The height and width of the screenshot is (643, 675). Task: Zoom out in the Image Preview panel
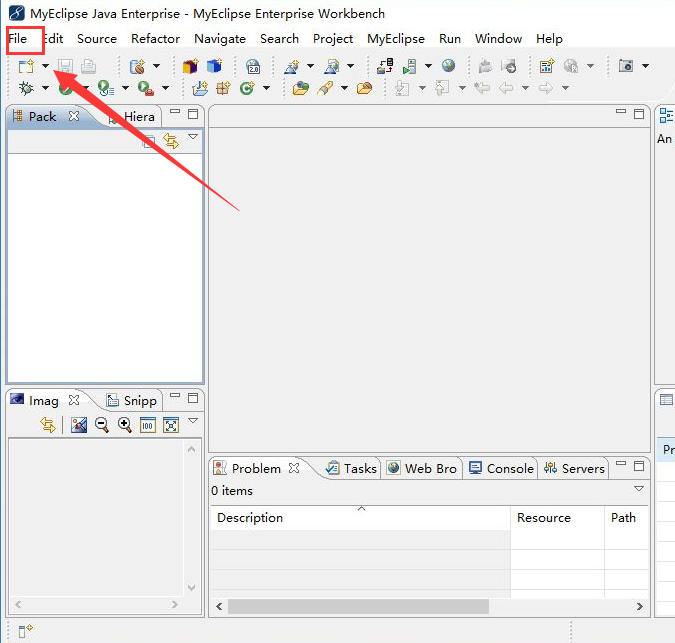point(102,425)
